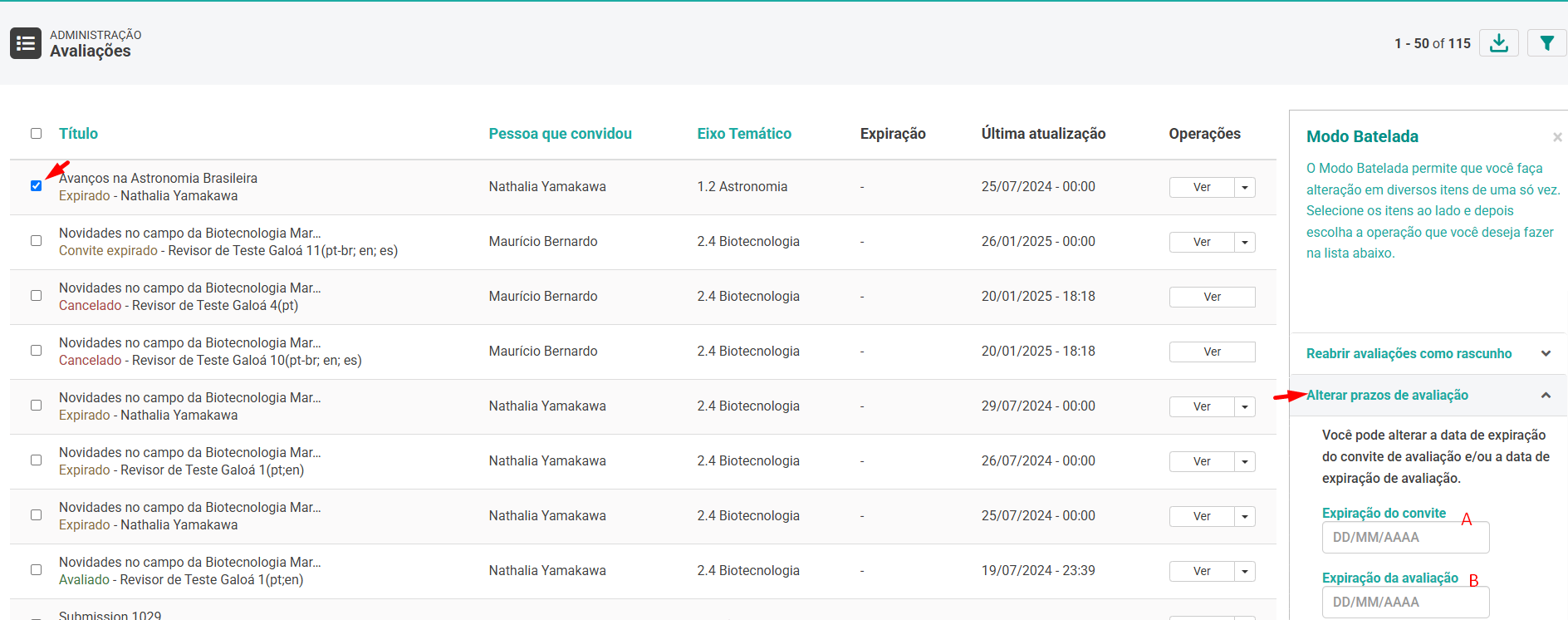Screen dimensions: 1568x620
Task: Click the date 19/07/2024 - 23:39
Action: [x=1038, y=570]
